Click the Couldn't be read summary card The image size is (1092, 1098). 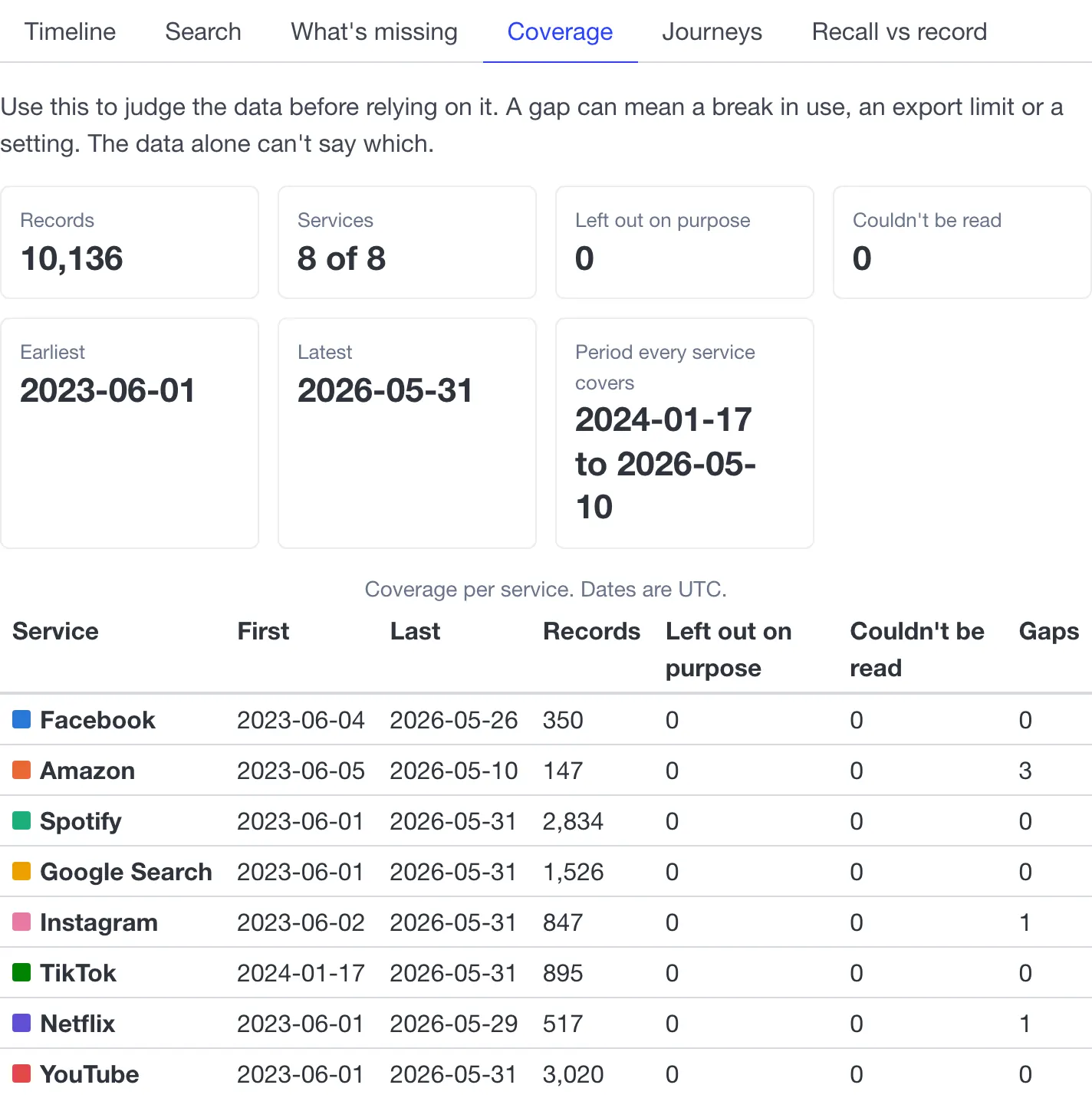coord(962,242)
